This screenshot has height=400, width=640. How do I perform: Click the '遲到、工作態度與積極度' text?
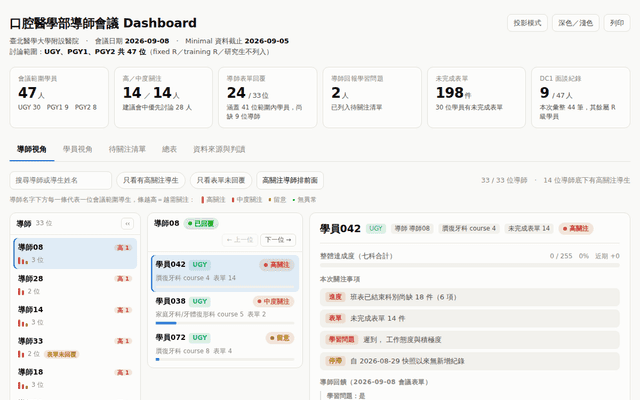click(402, 340)
